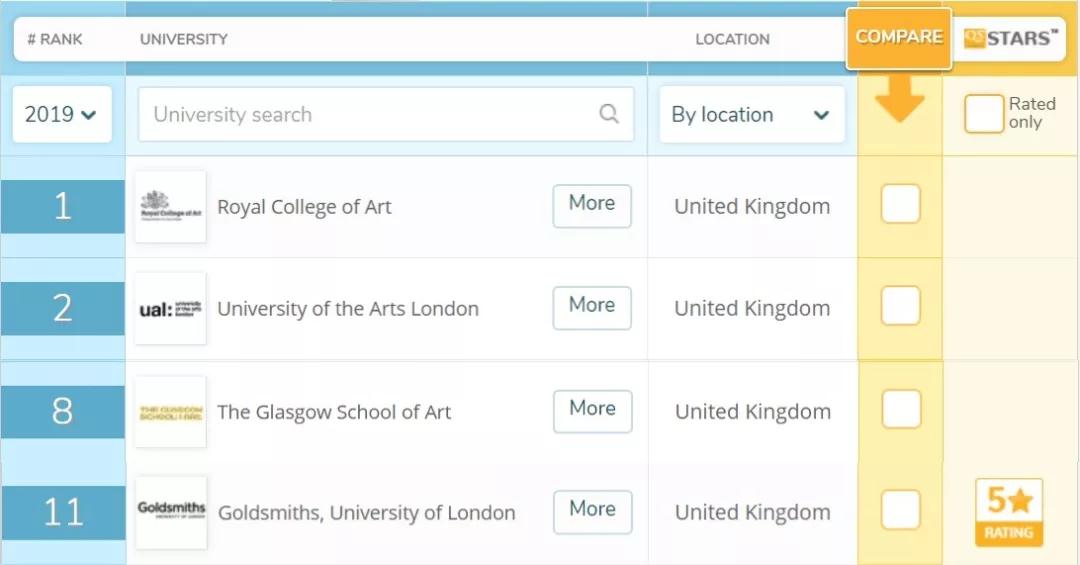This screenshot has width=1080, height=565.
Task: Click the Compare tab header
Action: (x=899, y=38)
